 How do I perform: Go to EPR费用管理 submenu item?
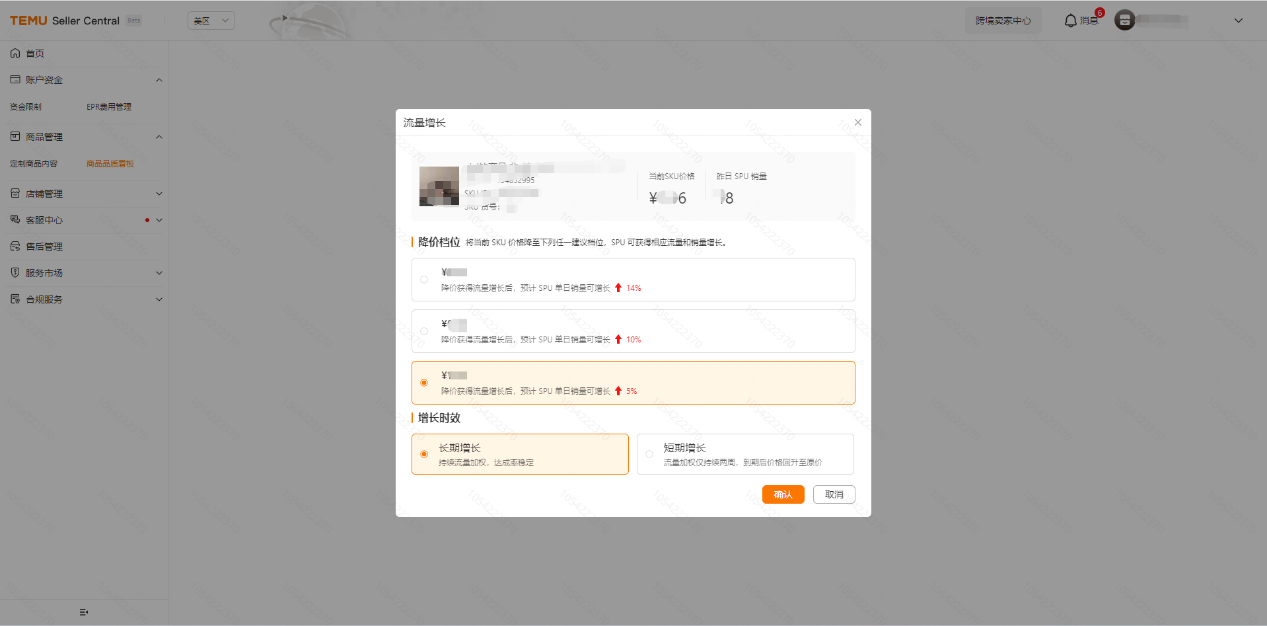(x=109, y=107)
